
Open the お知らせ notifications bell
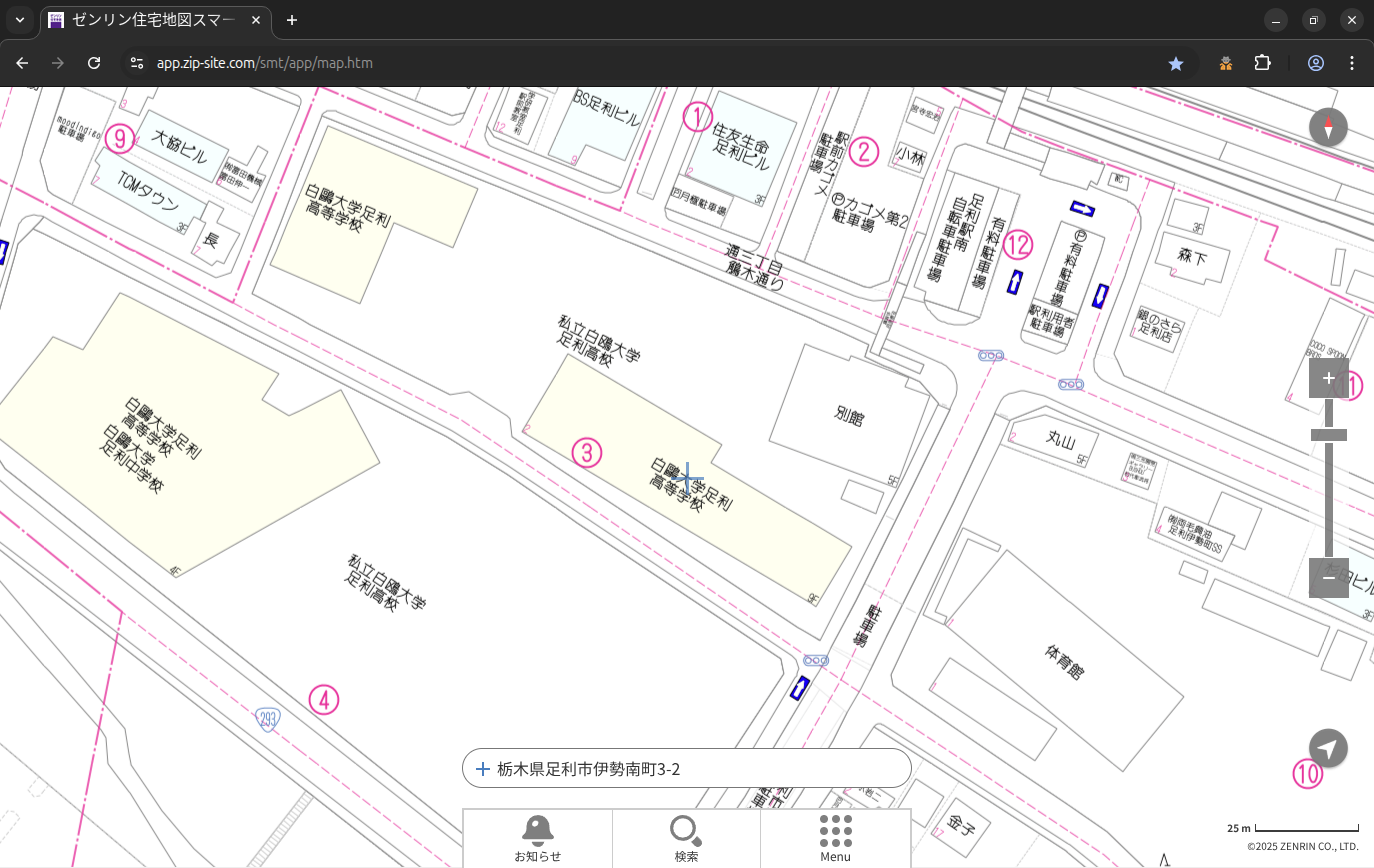point(538,838)
